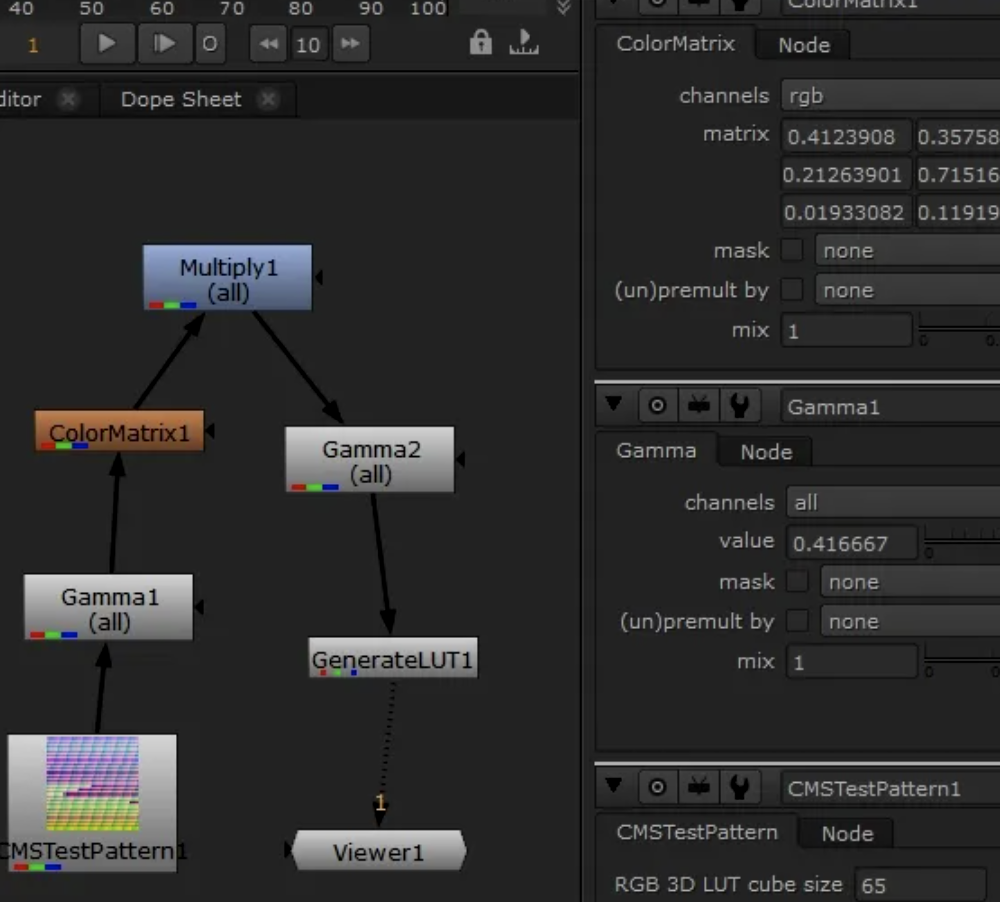Open the Gamma tab in Gamma1 panel

click(656, 451)
